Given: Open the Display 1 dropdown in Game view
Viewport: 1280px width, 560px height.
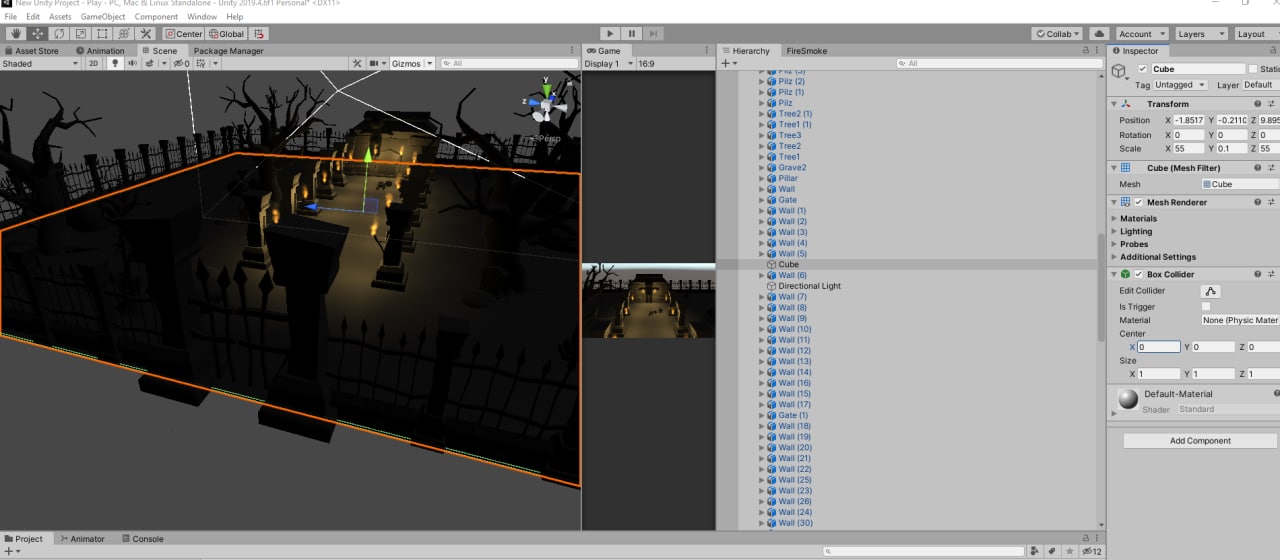Looking at the screenshot, I should point(608,63).
